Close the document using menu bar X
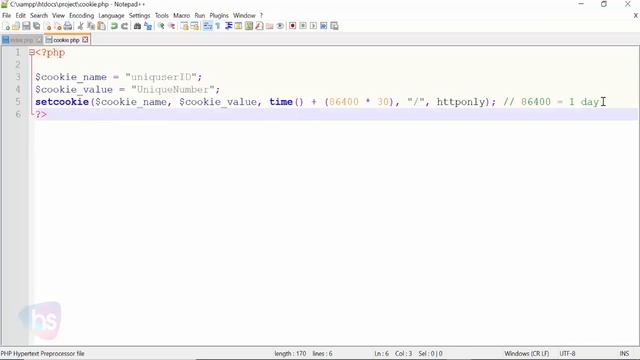Viewport: 640px width, 360px height. pyautogui.click(x=636, y=16)
